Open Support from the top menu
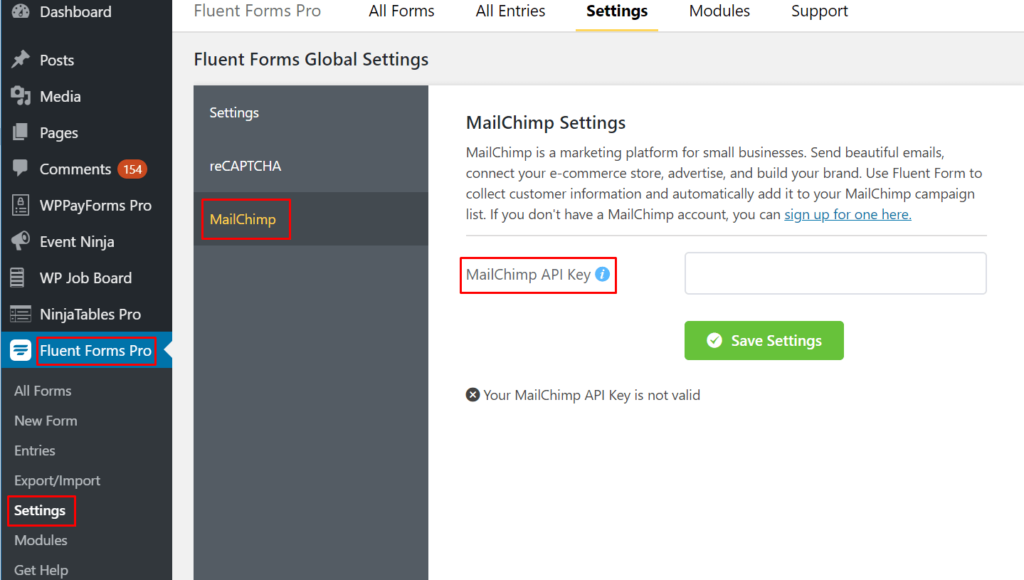 819,12
